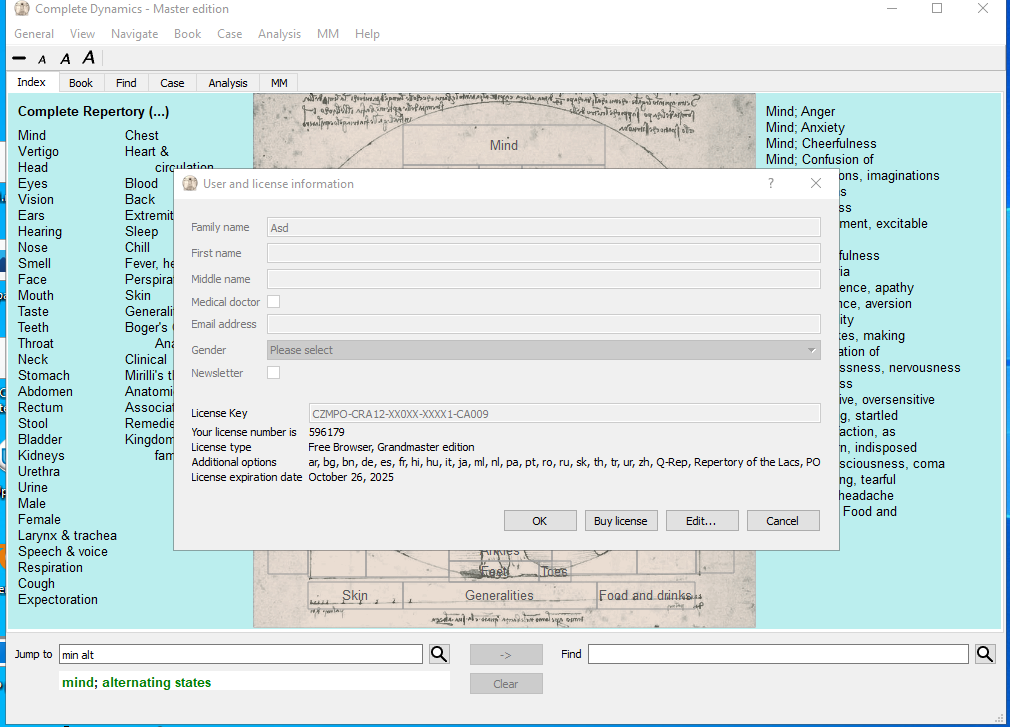Switch to the Book tab
The image size is (1010, 727).
[81, 83]
